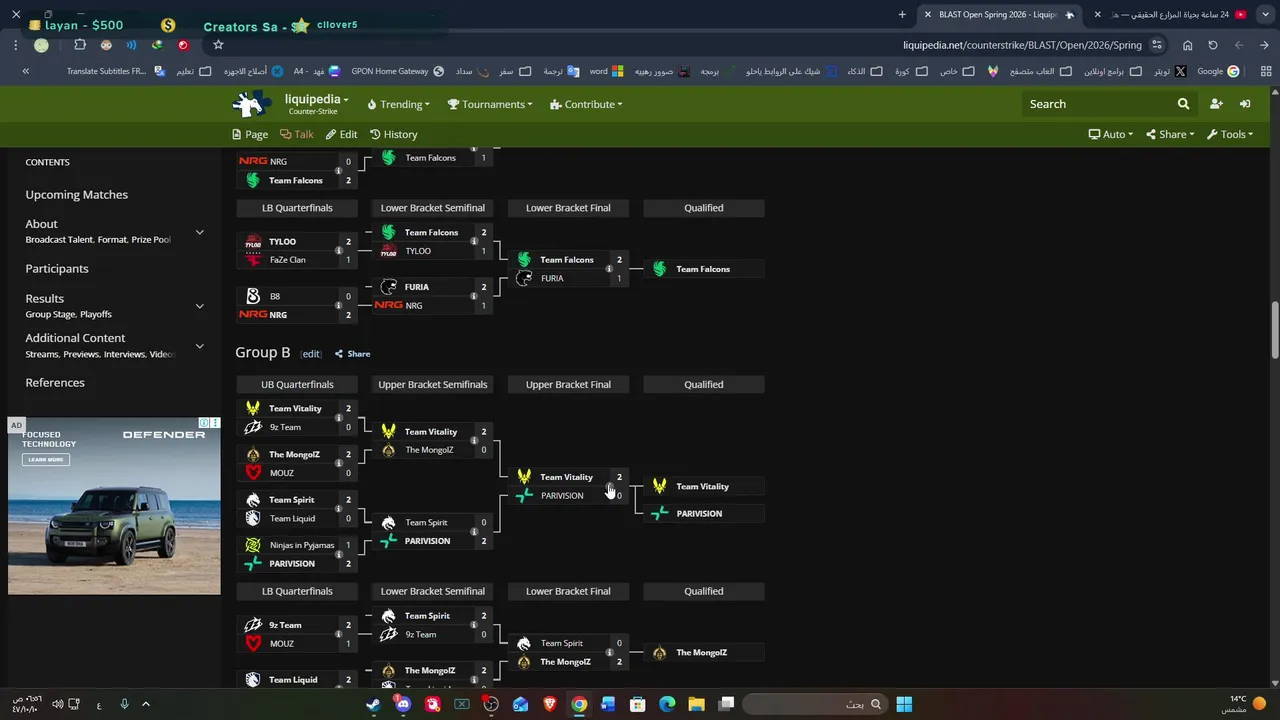Switch to the Talk tab
1280x720 pixels.
pyautogui.click(x=297, y=134)
